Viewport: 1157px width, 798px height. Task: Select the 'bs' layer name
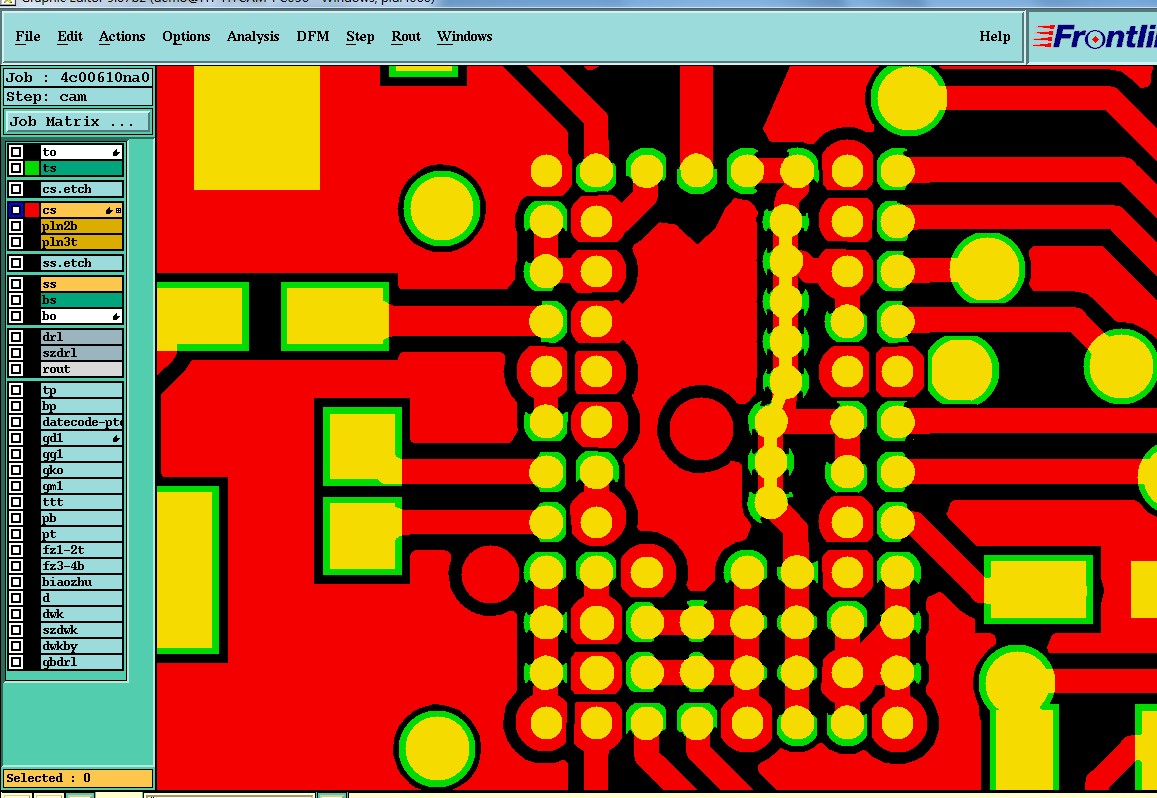(x=81, y=300)
